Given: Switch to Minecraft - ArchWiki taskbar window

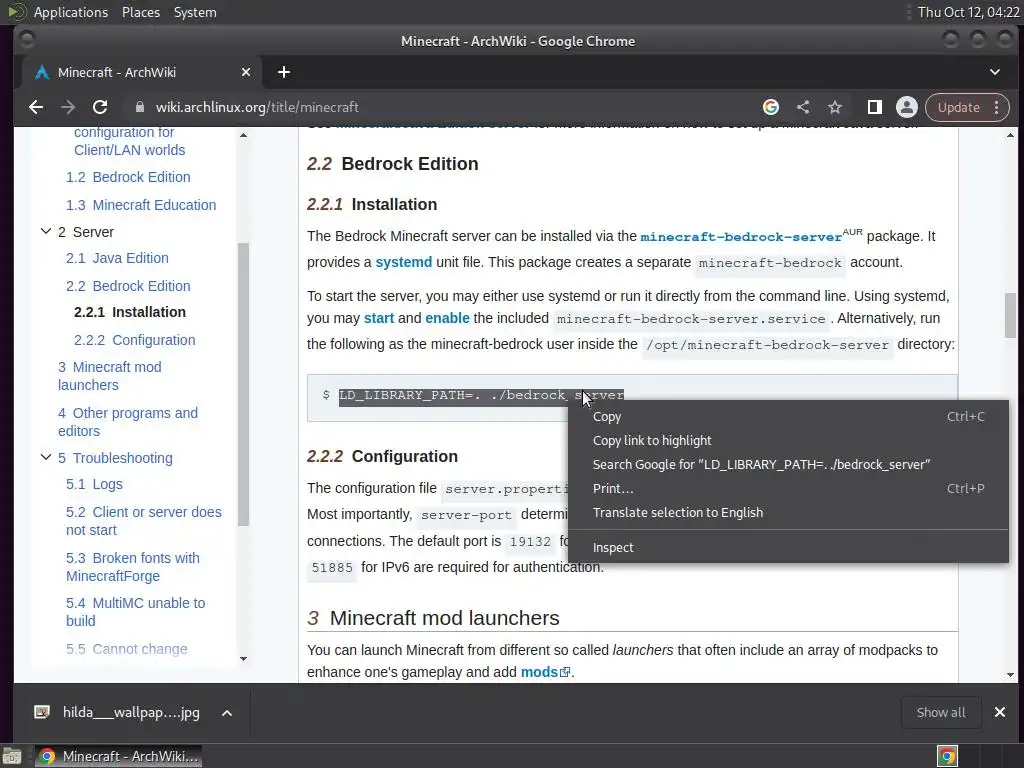Looking at the screenshot, I should click(118, 757).
